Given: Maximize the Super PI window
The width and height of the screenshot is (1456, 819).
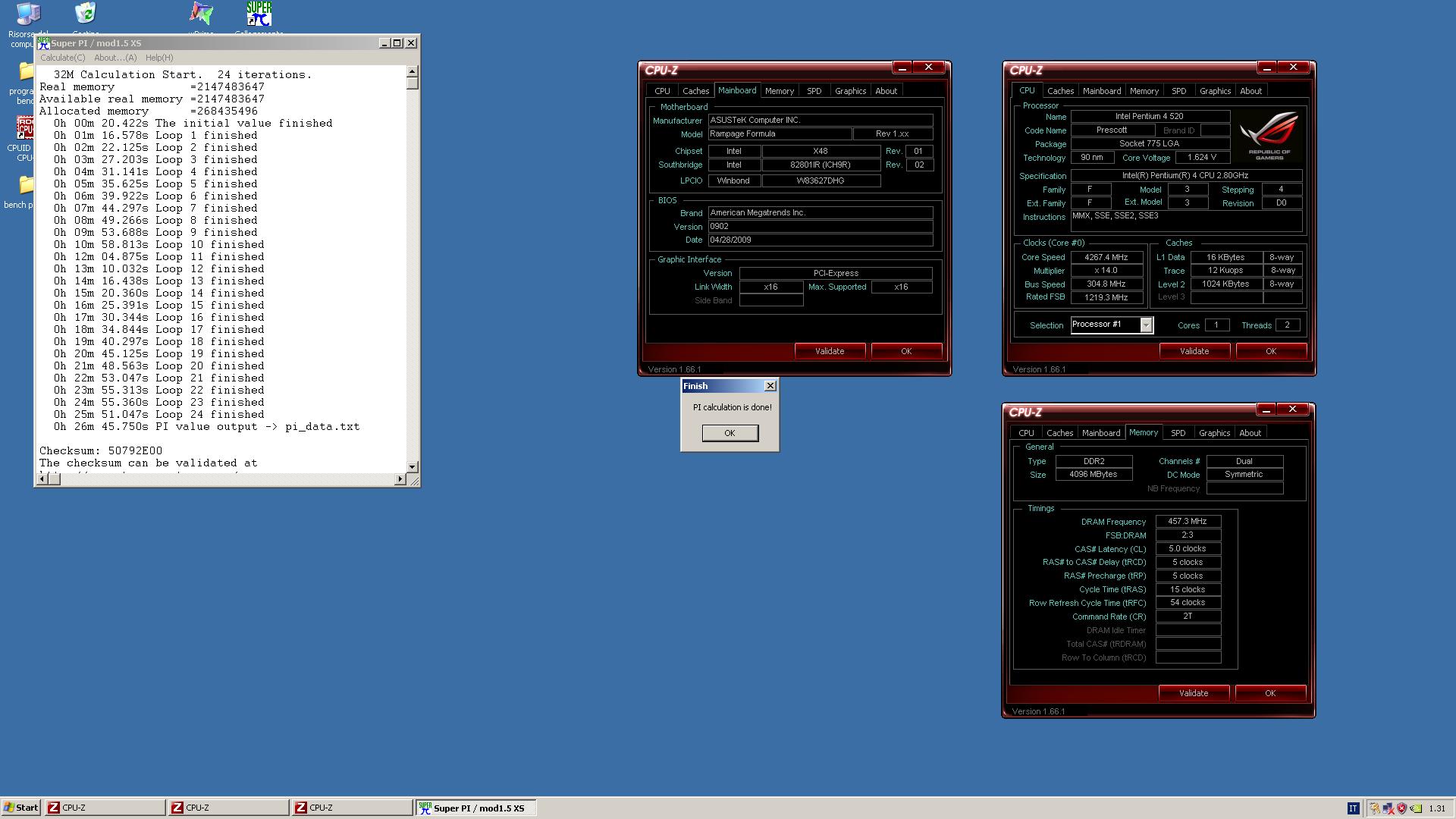Looking at the screenshot, I should pyautogui.click(x=397, y=43).
